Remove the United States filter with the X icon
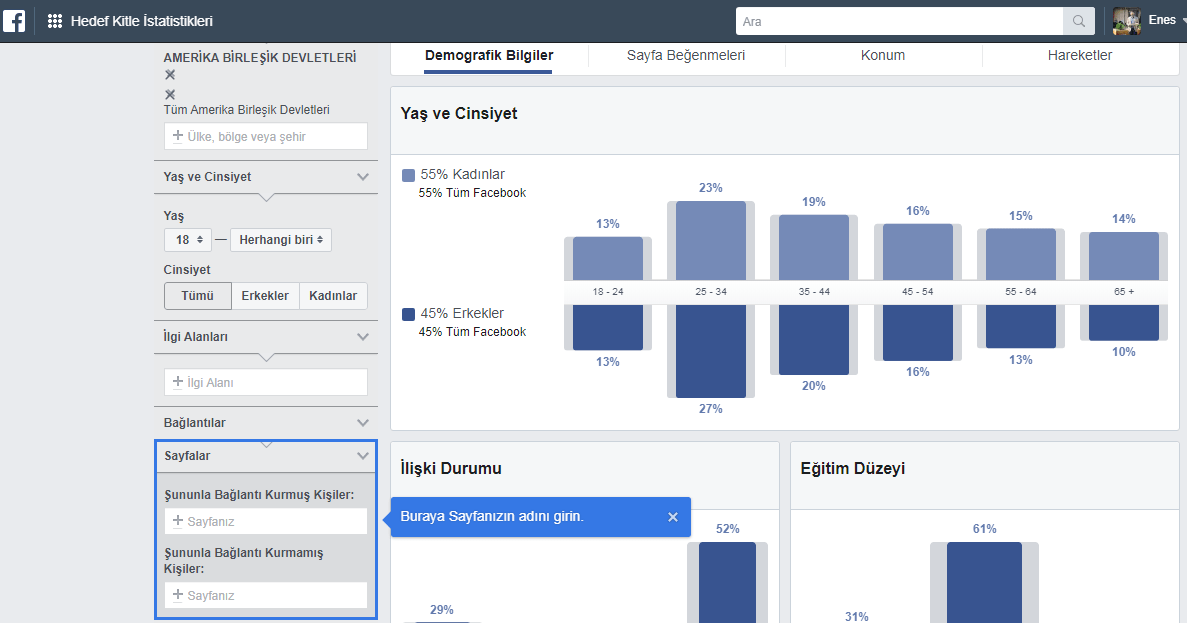The height and width of the screenshot is (623, 1187). pos(170,76)
